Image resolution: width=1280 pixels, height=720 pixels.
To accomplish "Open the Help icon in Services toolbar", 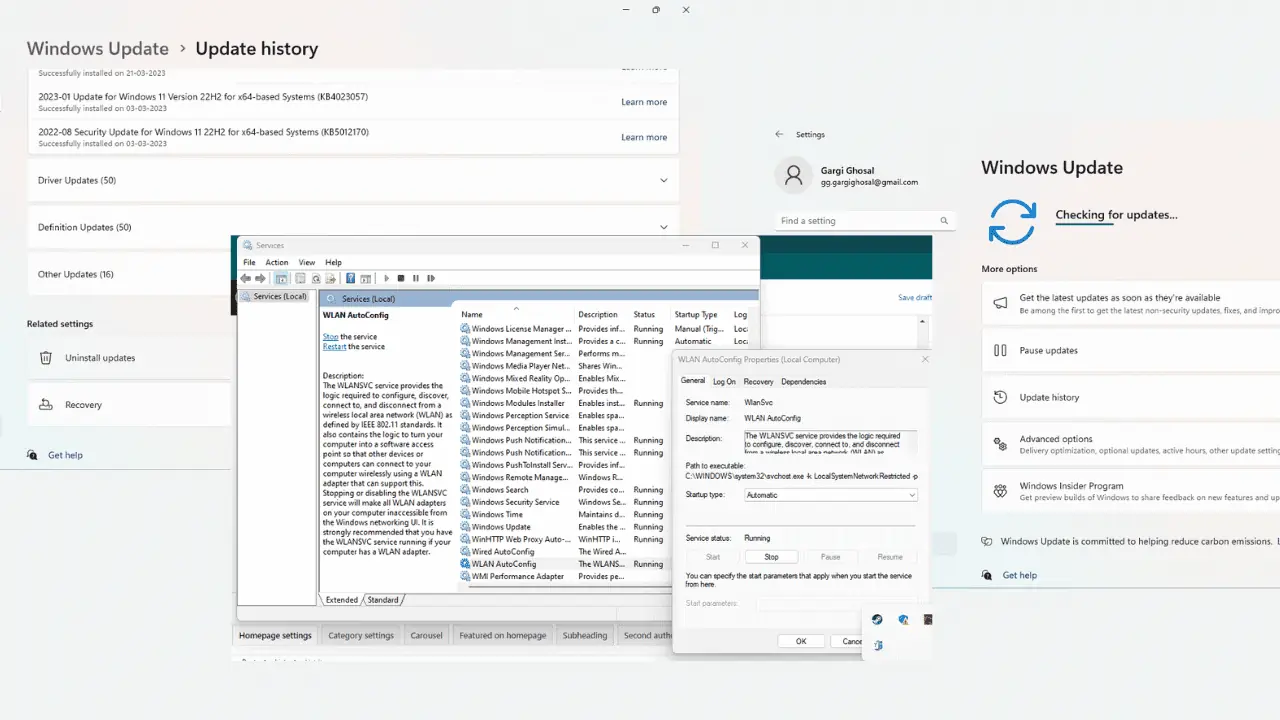I will point(350,278).
